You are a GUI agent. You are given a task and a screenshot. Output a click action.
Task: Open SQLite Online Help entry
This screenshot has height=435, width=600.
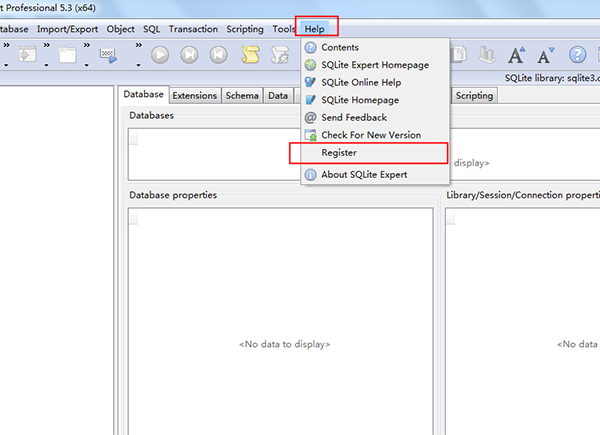coord(360,82)
